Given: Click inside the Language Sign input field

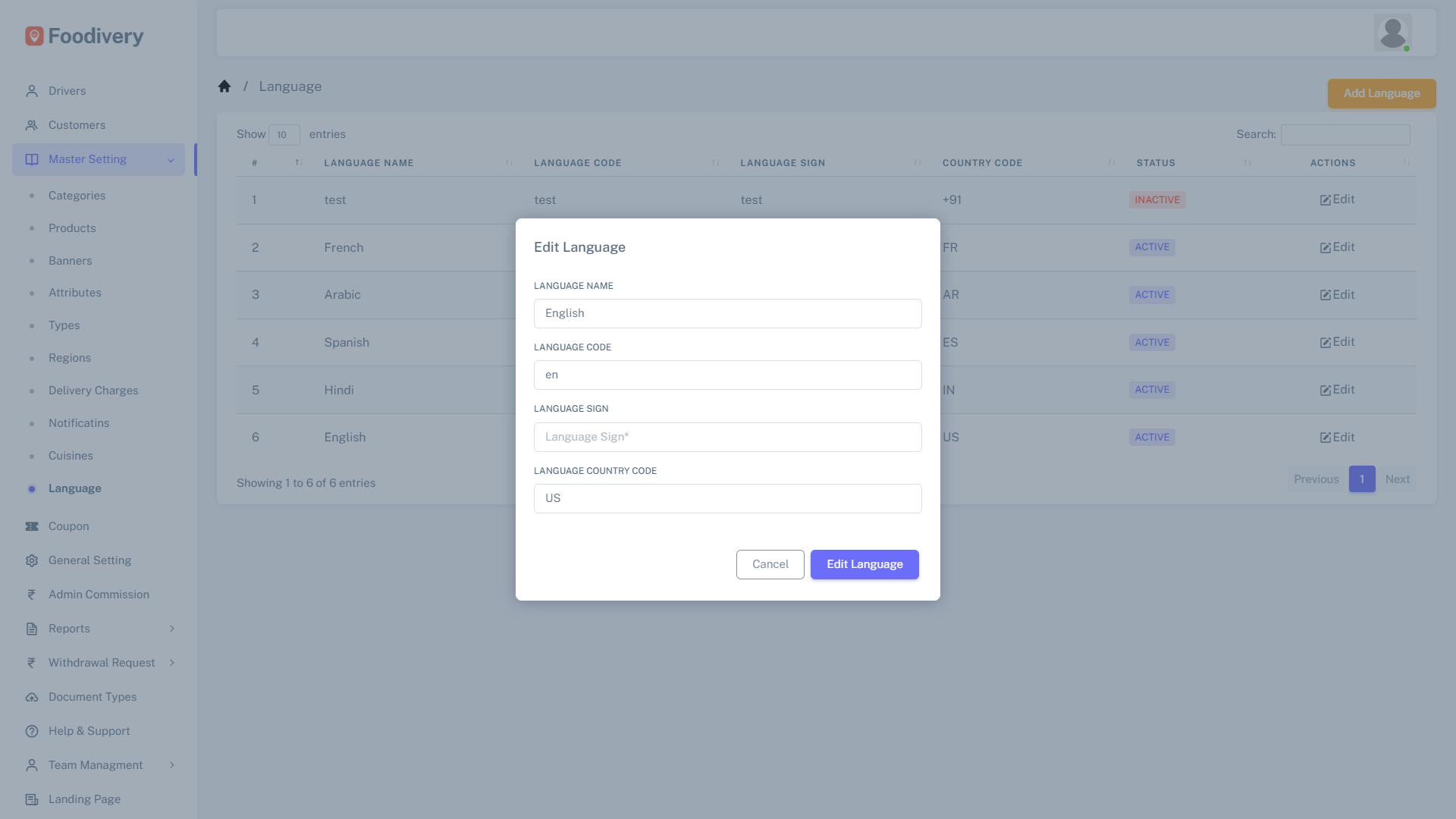Looking at the screenshot, I should pos(727,437).
